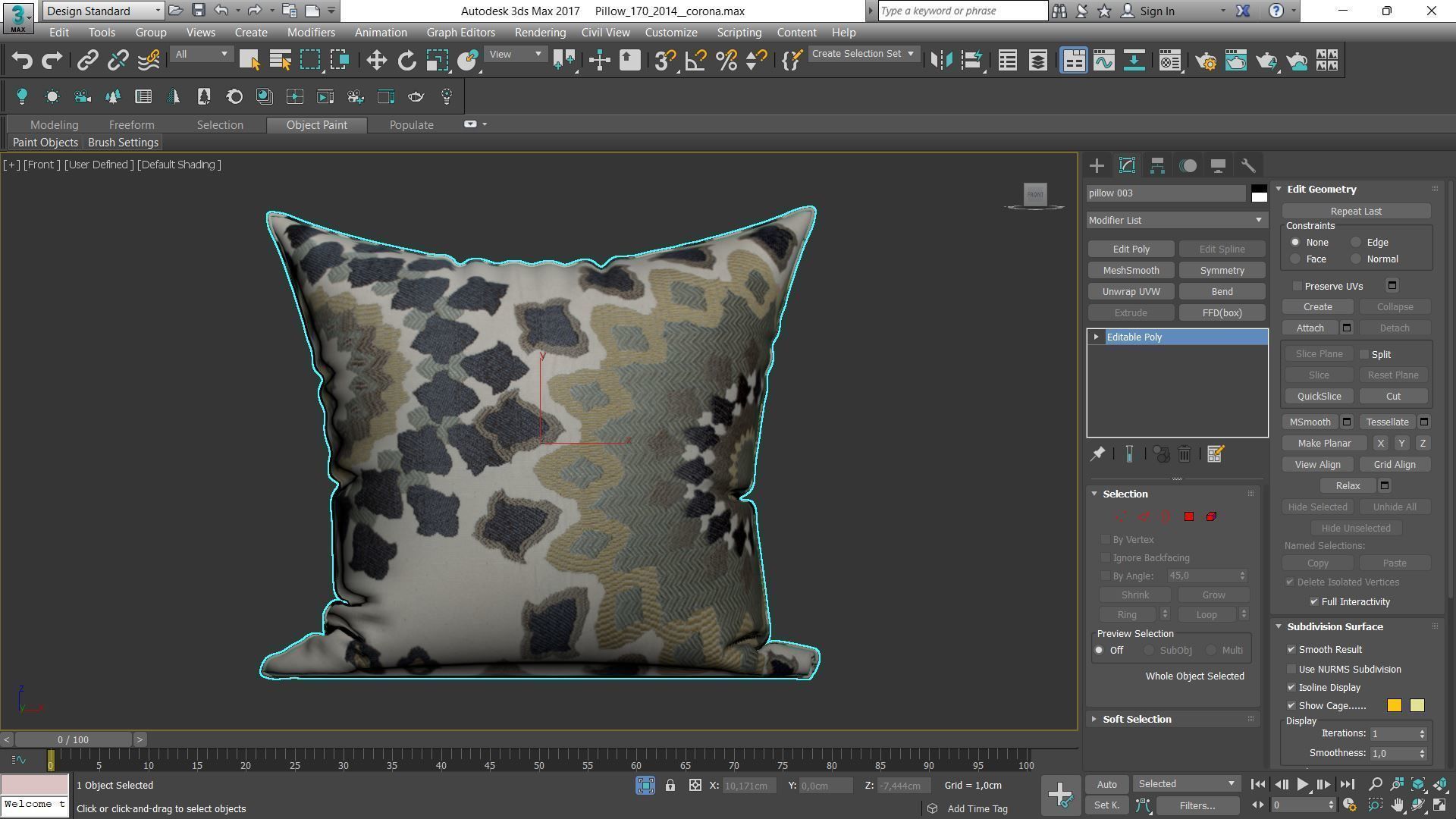The image size is (1456, 819).
Task: Select Element sub-object level icon
Action: coord(1211,516)
